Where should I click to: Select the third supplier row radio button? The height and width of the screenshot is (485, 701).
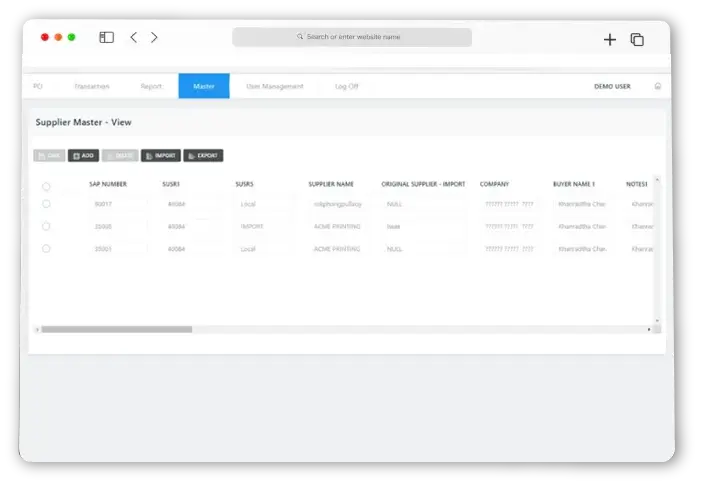(46, 249)
